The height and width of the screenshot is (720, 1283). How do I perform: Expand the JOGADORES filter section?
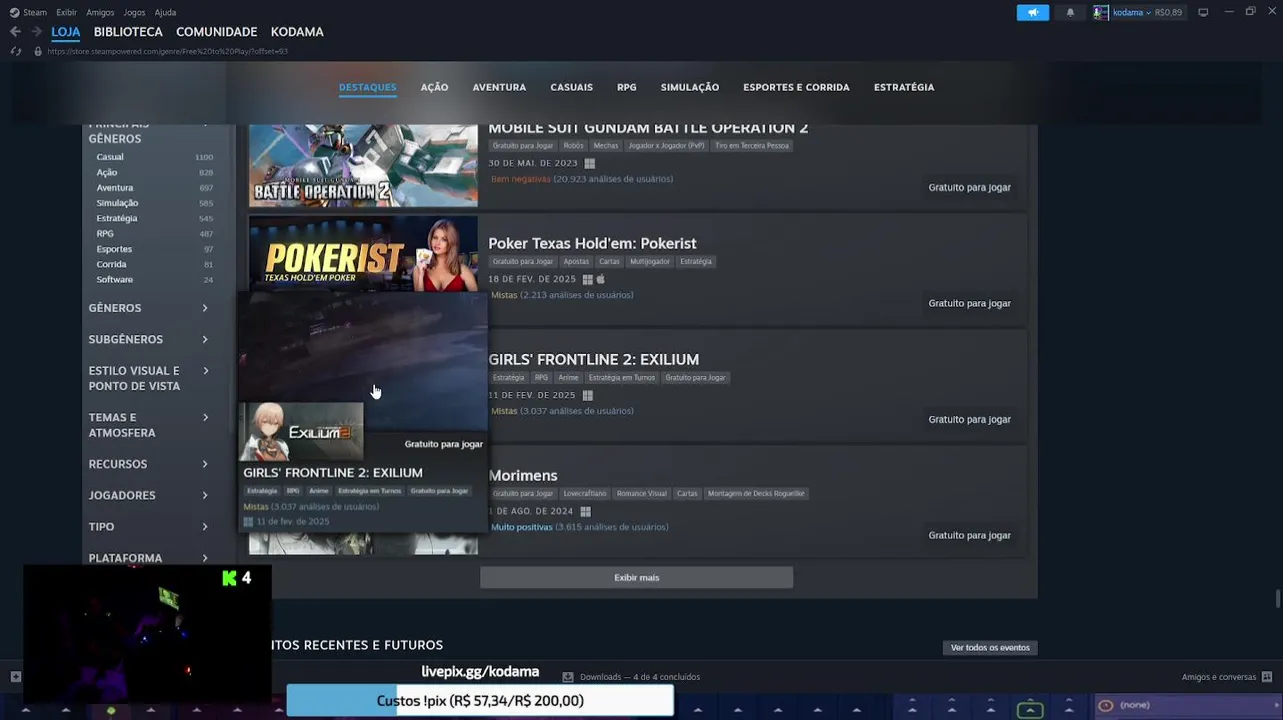[x=148, y=495]
